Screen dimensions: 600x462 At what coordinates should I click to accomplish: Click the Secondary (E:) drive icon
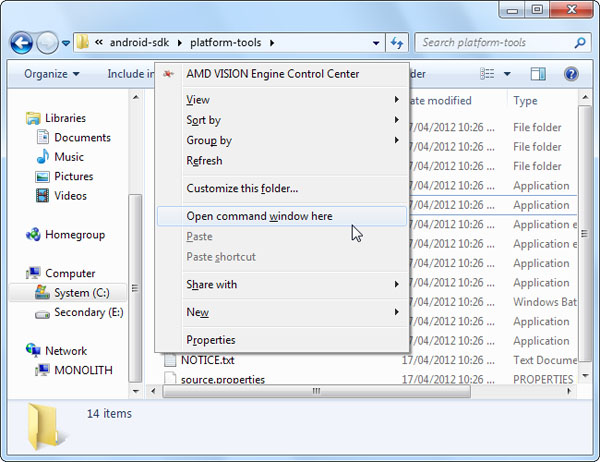pyautogui.click(x=42, y=314)
